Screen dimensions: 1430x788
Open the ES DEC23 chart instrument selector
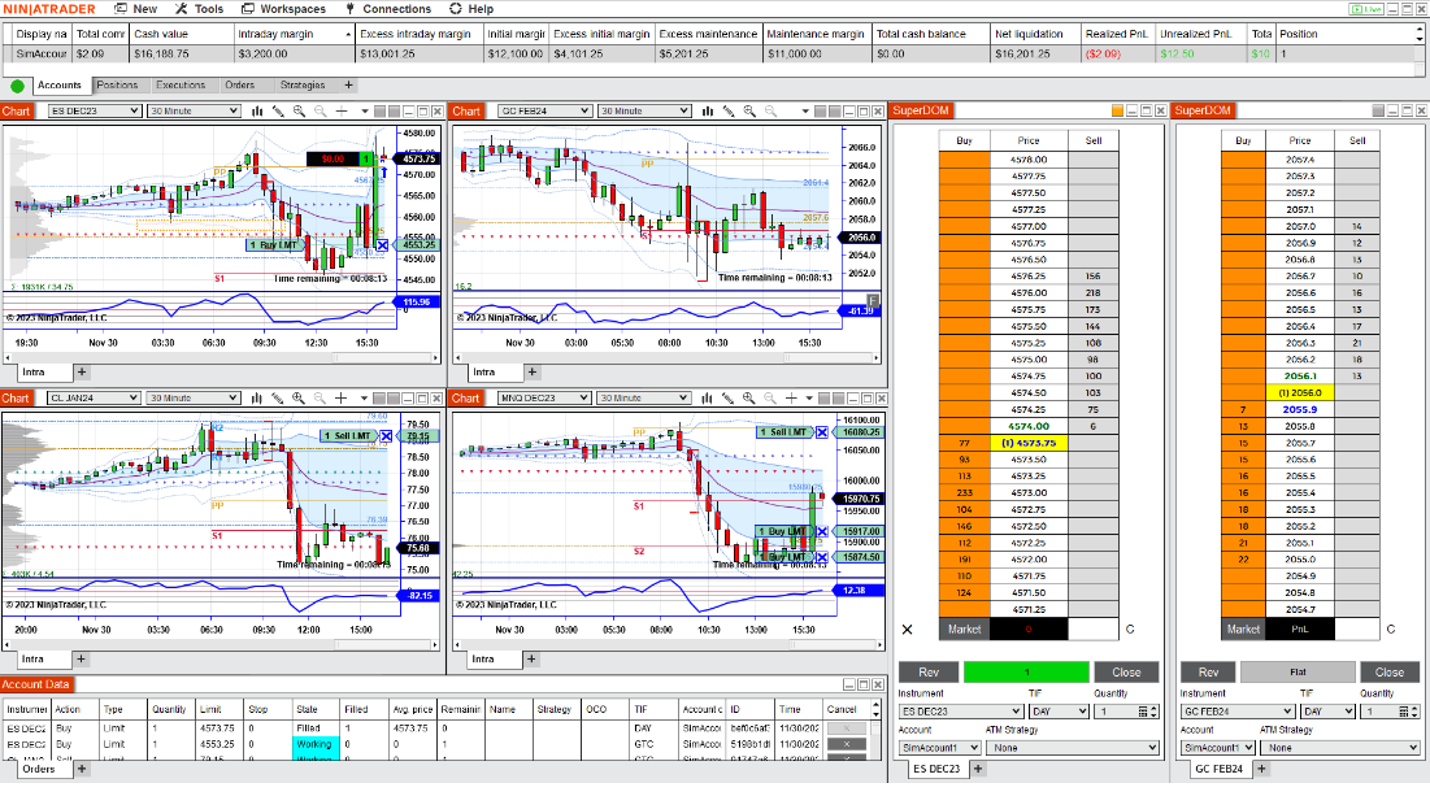94,111
